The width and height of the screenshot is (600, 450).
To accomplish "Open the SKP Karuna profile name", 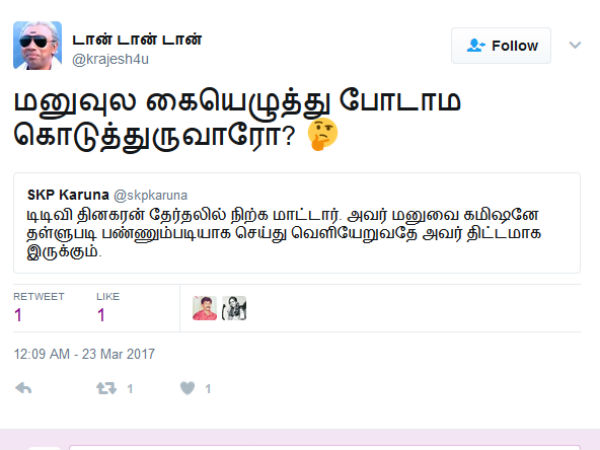I will pyautogui.click(x=68, y=195).
